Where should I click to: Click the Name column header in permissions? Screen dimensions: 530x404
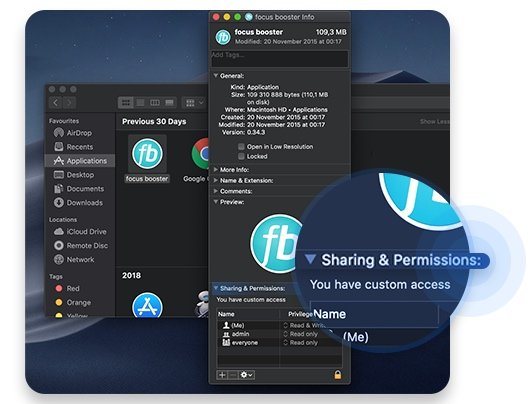[x=226, y=314]
